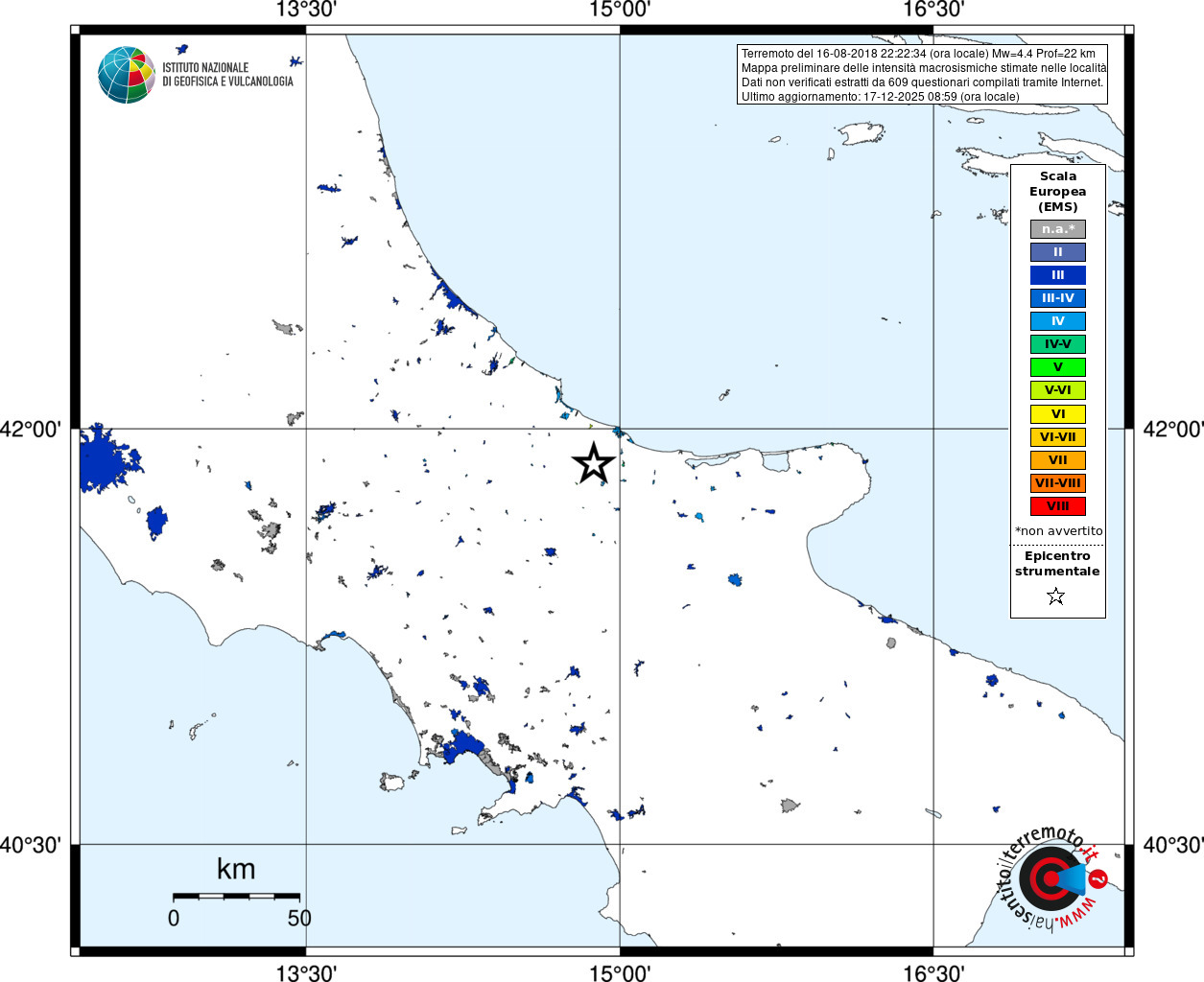
Task: Click the epicenter star on the map
Action: (x=594, y=463)
